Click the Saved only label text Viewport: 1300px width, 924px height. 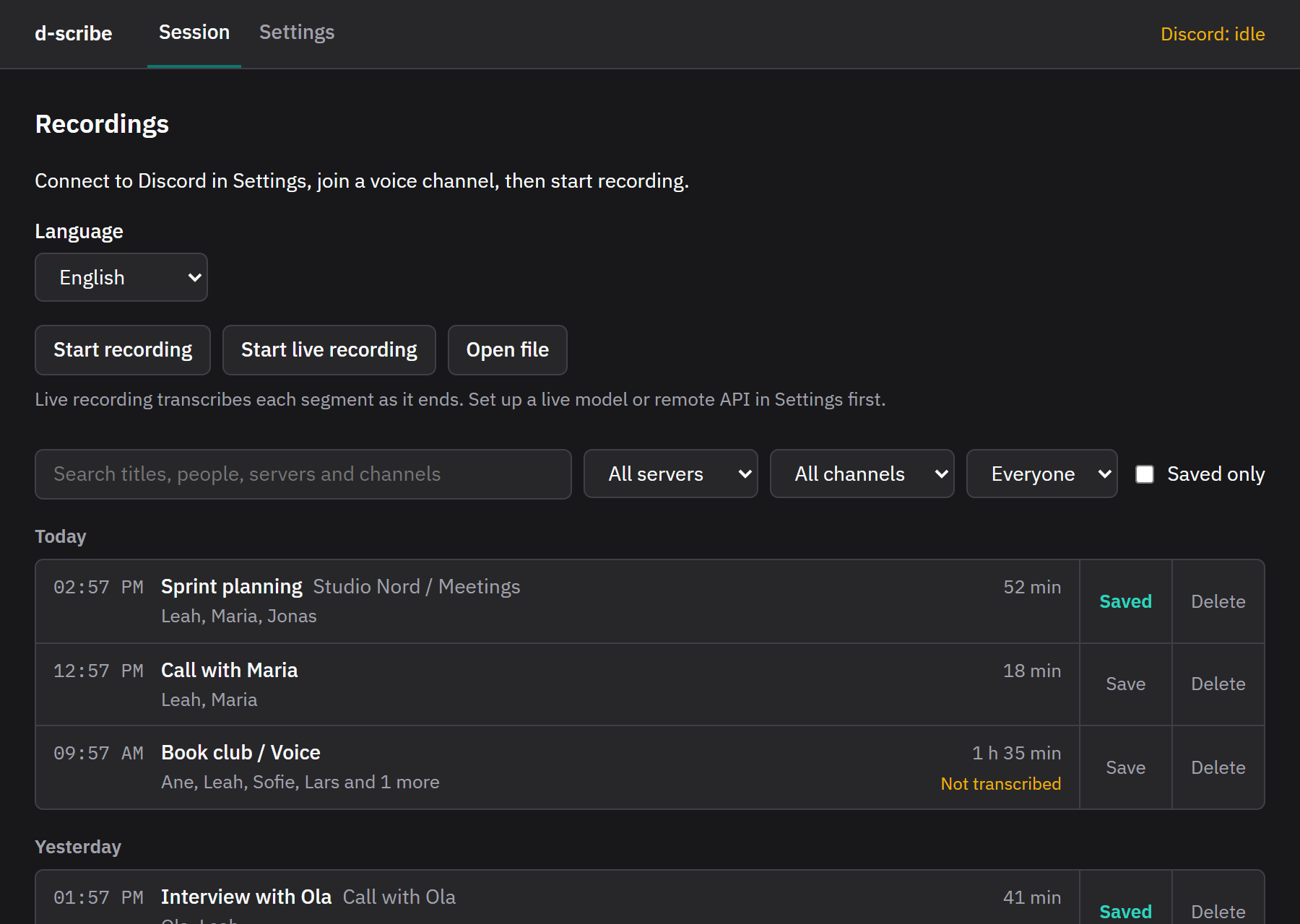(1216, 474)
